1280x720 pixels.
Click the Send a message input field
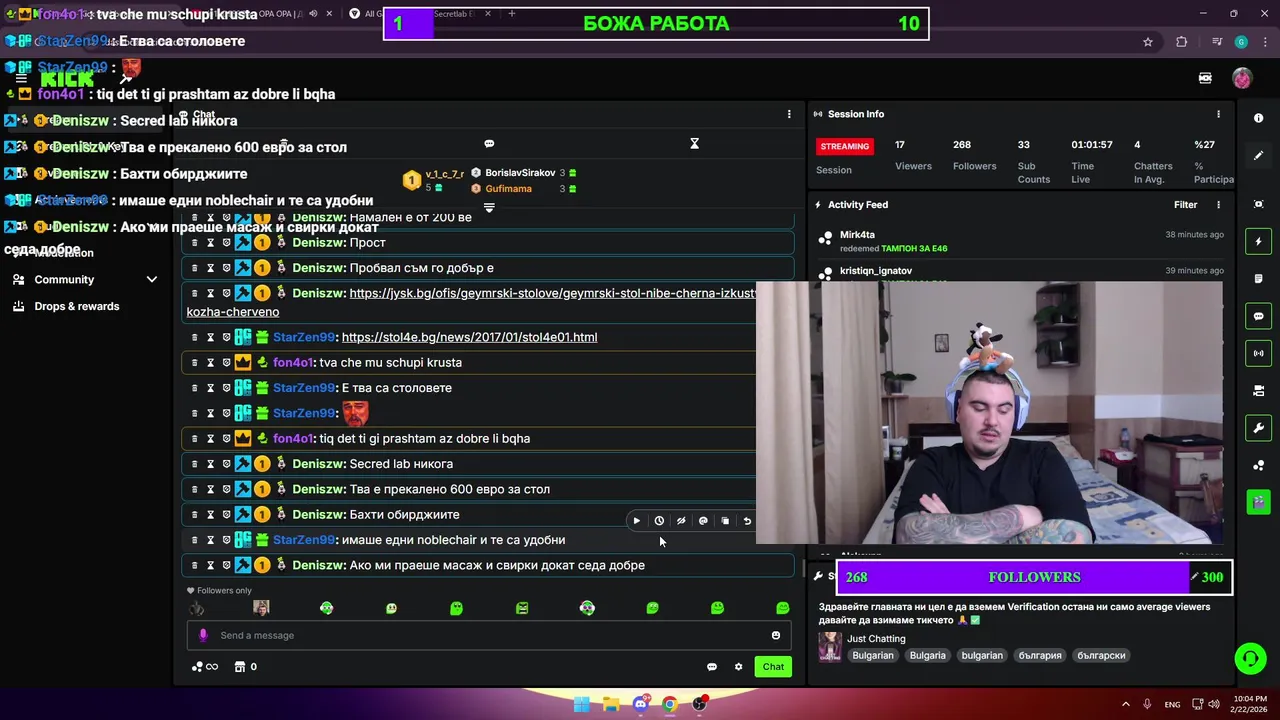489,635
